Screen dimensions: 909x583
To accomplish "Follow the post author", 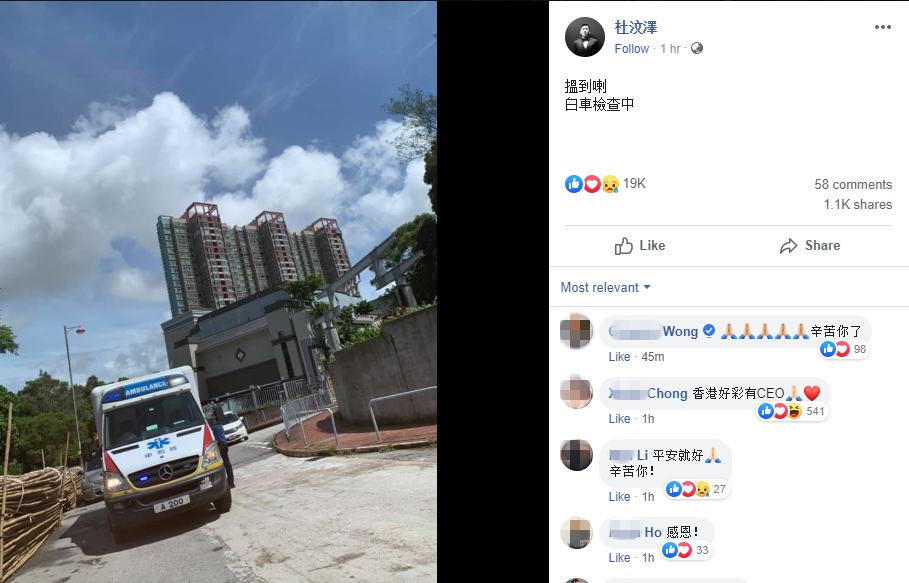I will click(631, 49).
